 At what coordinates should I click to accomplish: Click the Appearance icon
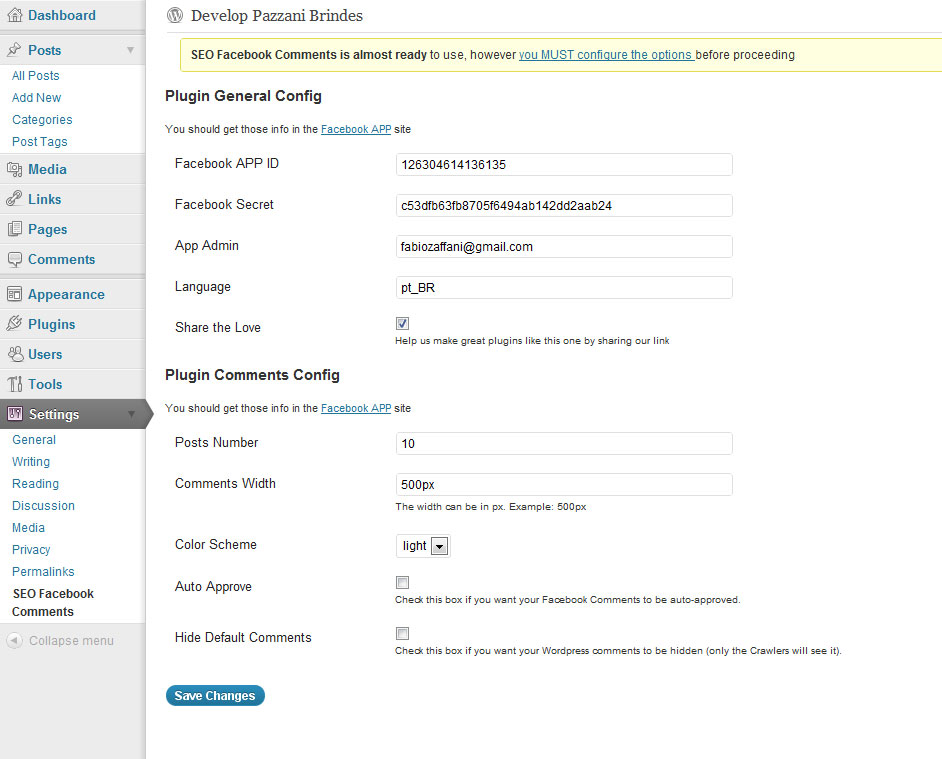14,294
